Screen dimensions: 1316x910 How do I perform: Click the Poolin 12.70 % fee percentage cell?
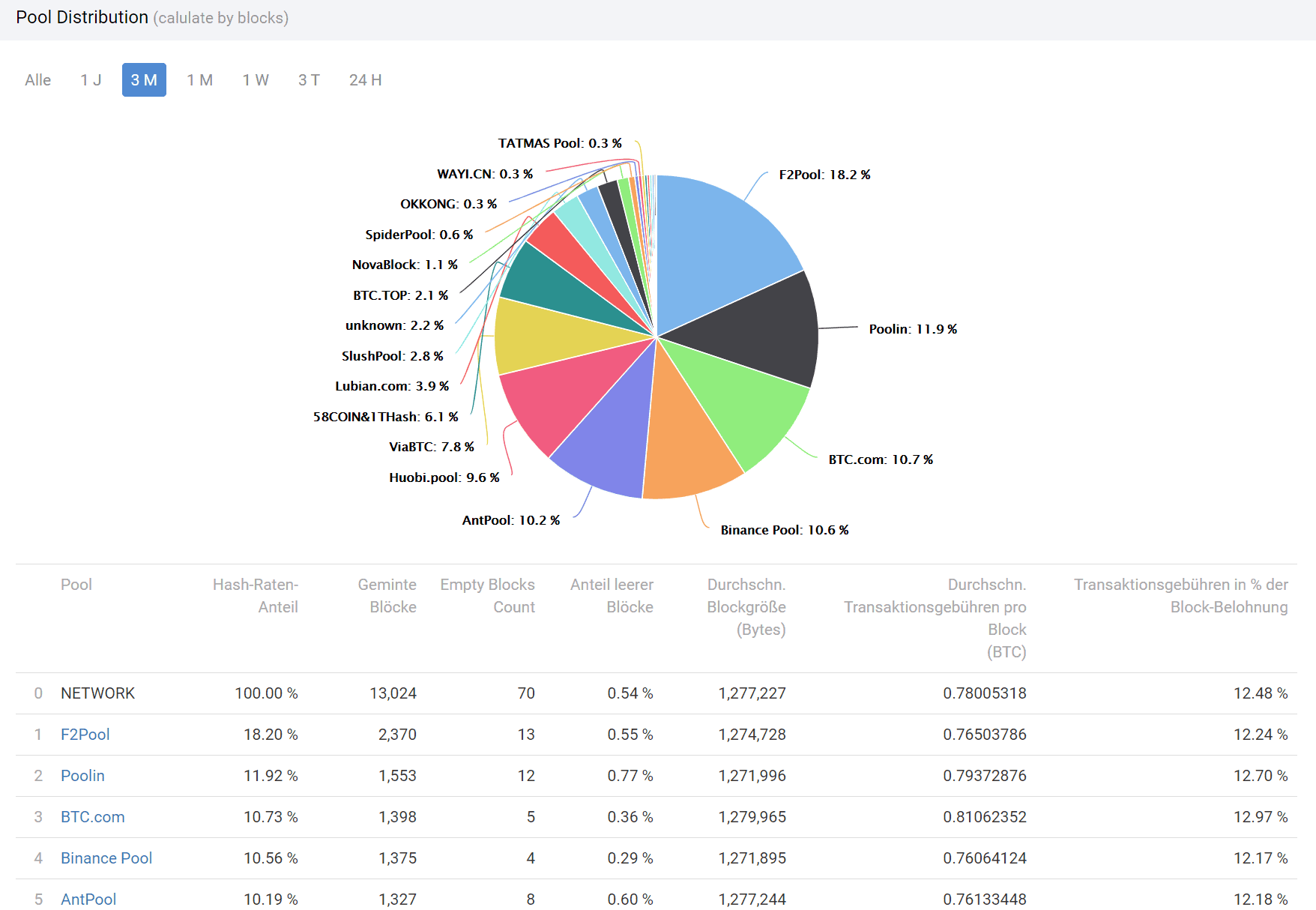(1261, 776)
